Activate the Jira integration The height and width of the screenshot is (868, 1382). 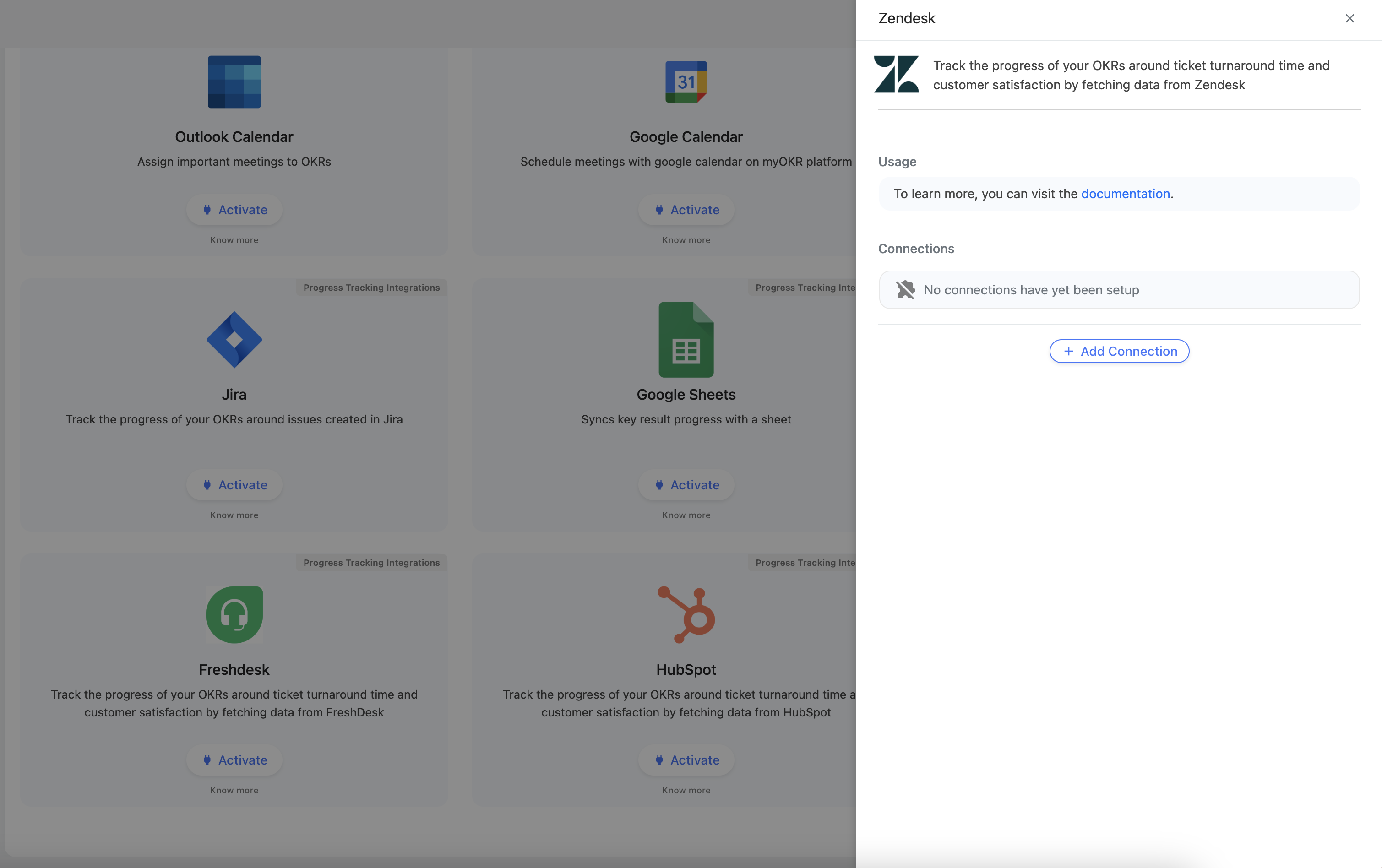pyautogui.click(x=234, y=485)
